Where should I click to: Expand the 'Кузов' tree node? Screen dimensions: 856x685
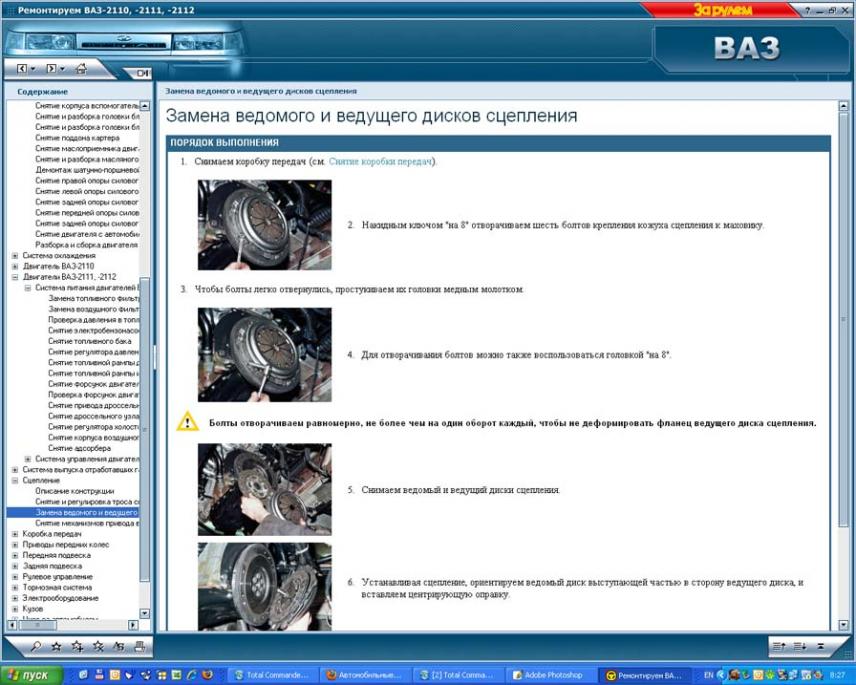click(x=15, y=609)
